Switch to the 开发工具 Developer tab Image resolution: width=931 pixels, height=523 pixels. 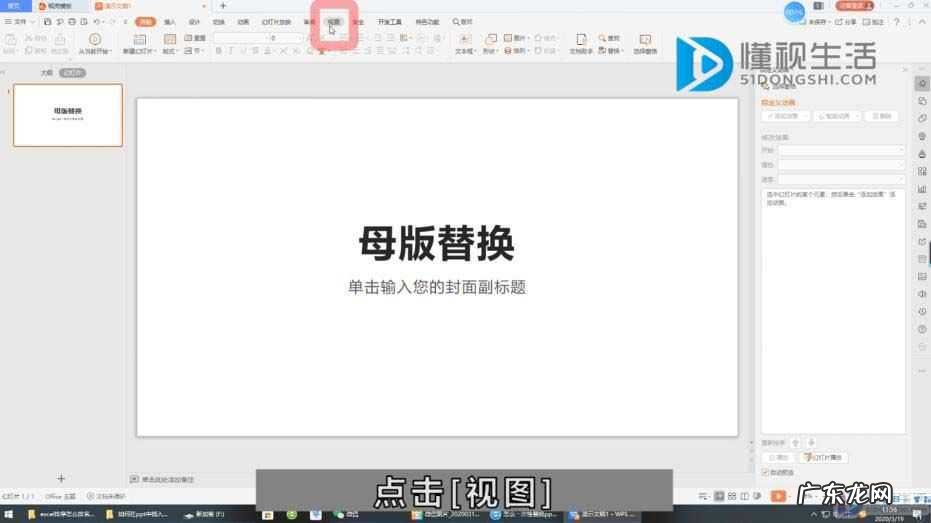[390, 22]
